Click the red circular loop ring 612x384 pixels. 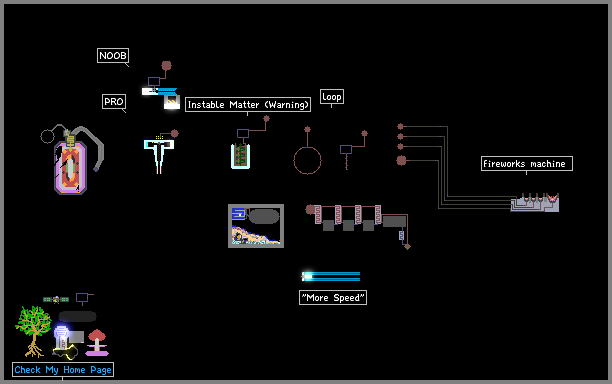(308, 160)
